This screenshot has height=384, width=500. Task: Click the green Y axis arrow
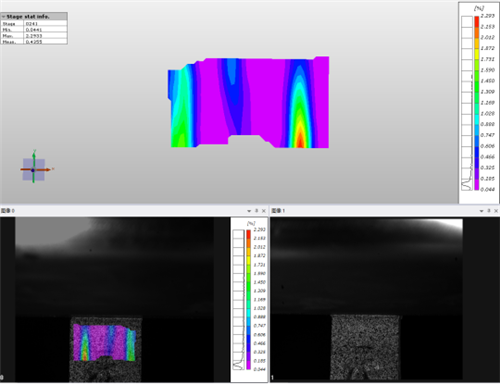pyautogui.click(x=34, y=157)
